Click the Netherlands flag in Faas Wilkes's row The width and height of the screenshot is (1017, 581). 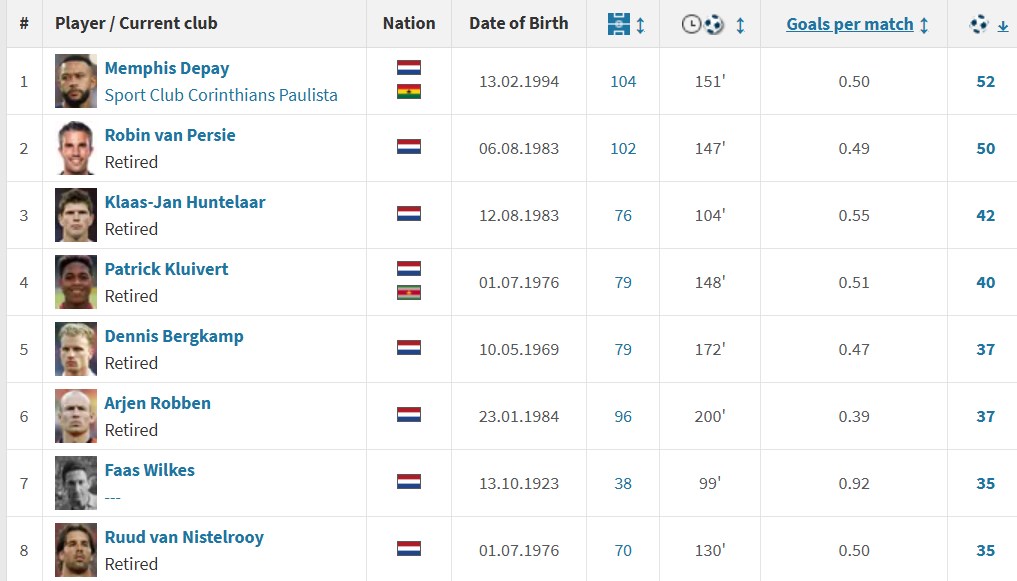pyautogui.click(x=408, y=482)
